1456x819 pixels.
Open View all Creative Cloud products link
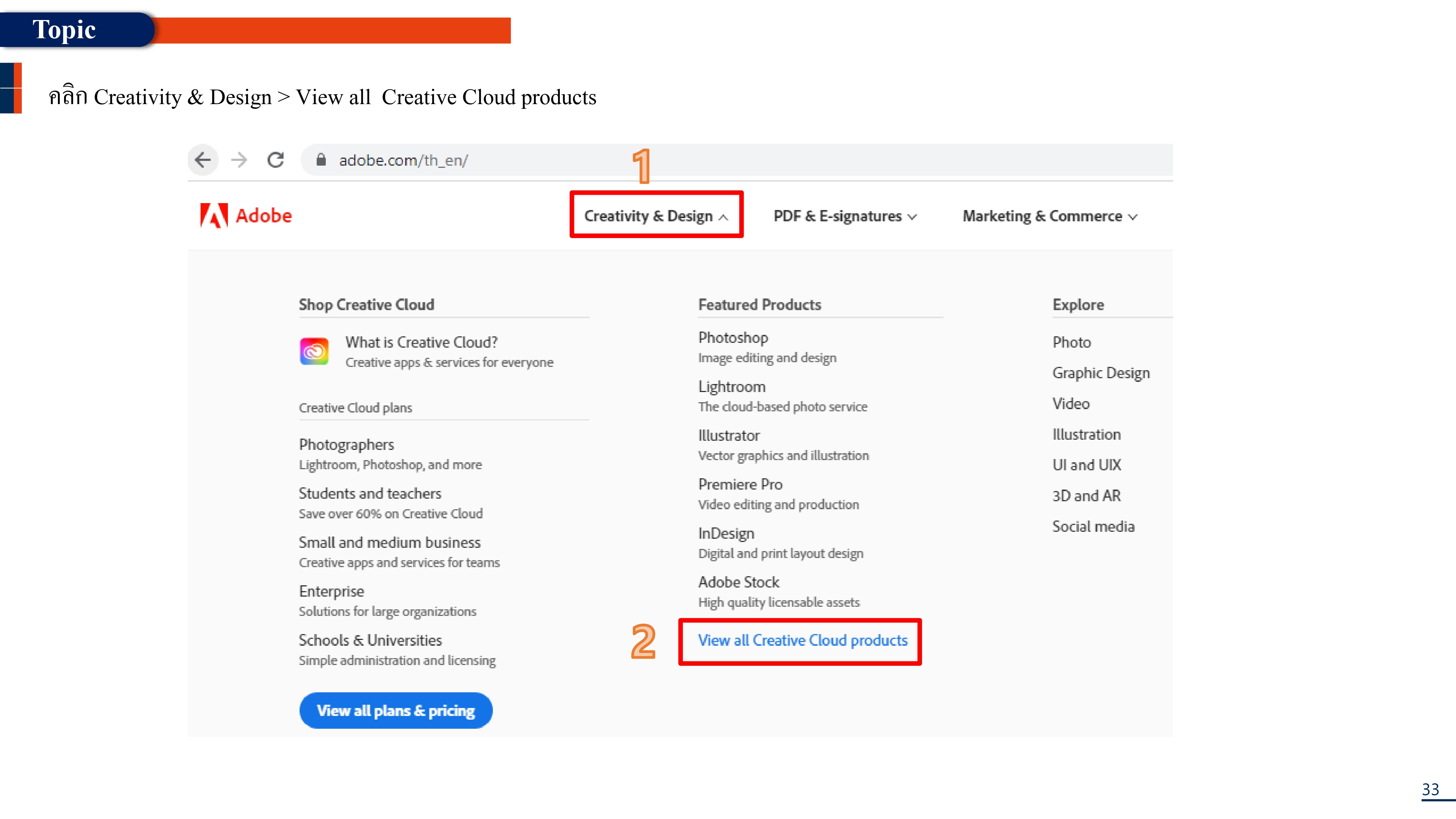coord(802,640)
